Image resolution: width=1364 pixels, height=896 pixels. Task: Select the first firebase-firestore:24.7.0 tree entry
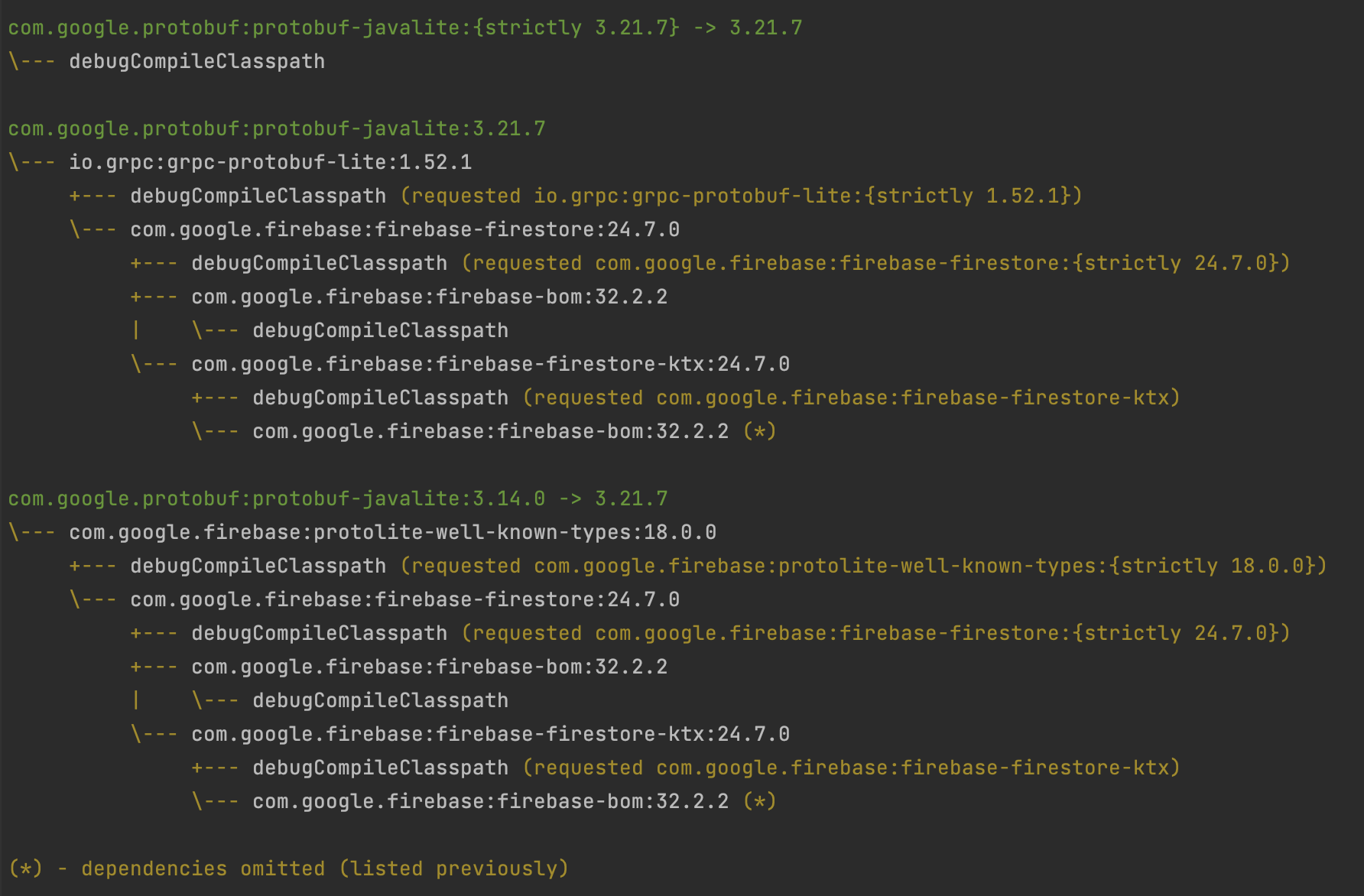pos(405,229)
